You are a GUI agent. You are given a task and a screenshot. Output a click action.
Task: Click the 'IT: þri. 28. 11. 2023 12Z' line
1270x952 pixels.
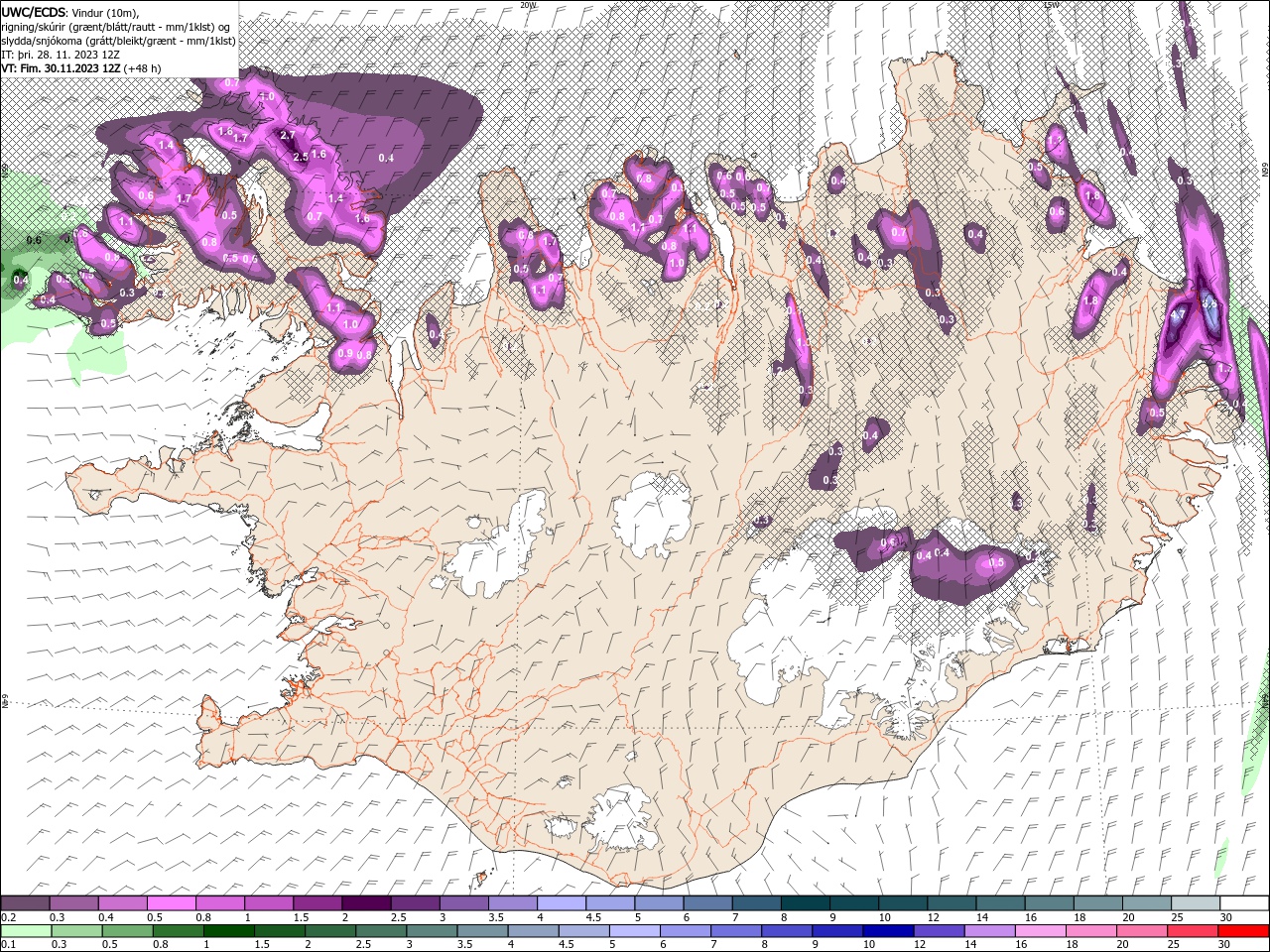61,55
